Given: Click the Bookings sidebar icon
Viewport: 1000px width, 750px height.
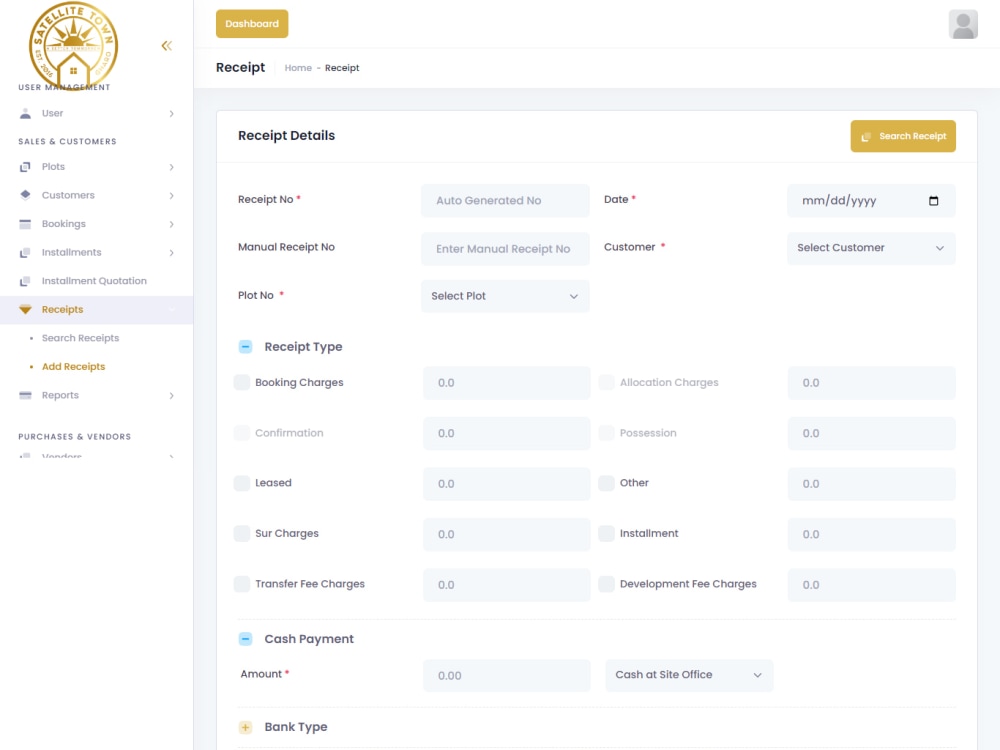Looking at the screenshot, I should click(x=25, y=224).
